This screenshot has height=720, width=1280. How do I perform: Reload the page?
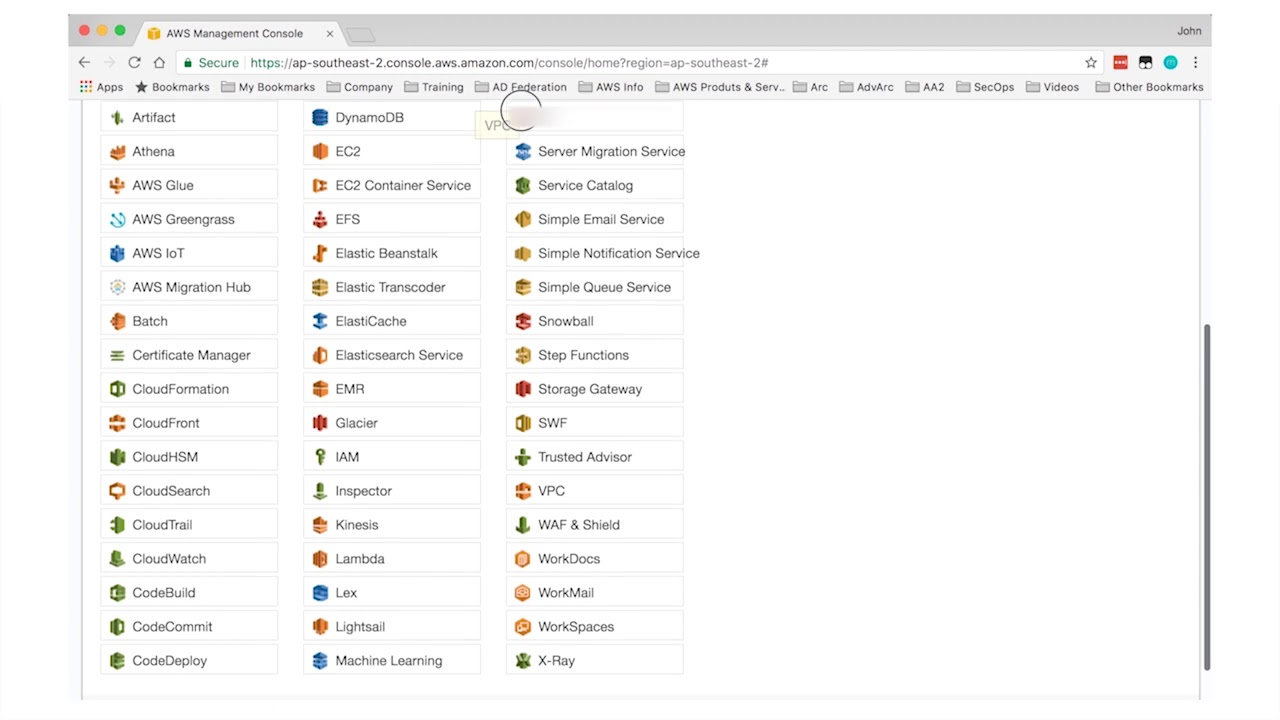[x=134, y=62]
